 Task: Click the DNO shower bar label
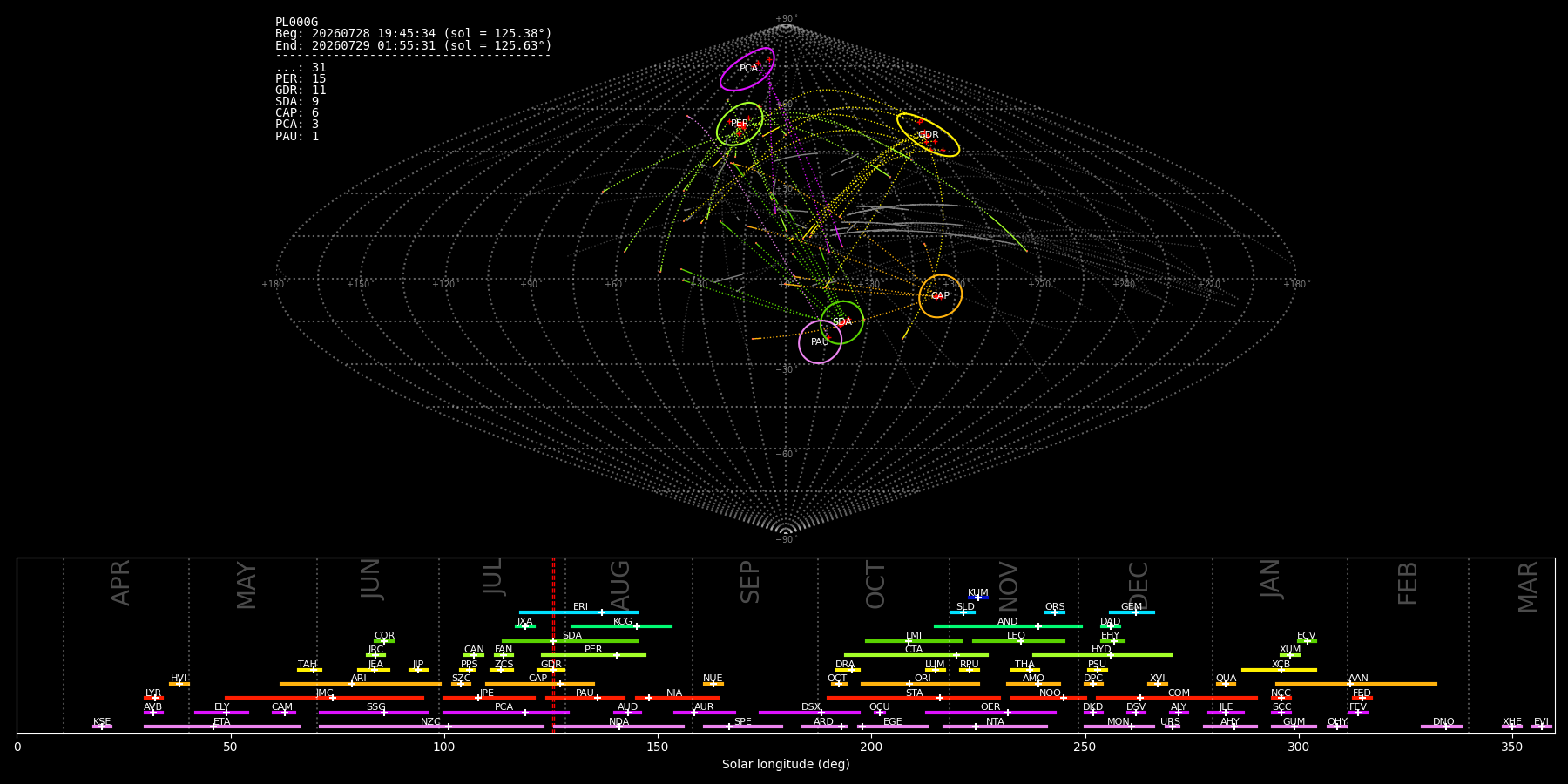tap(1443, 722)
